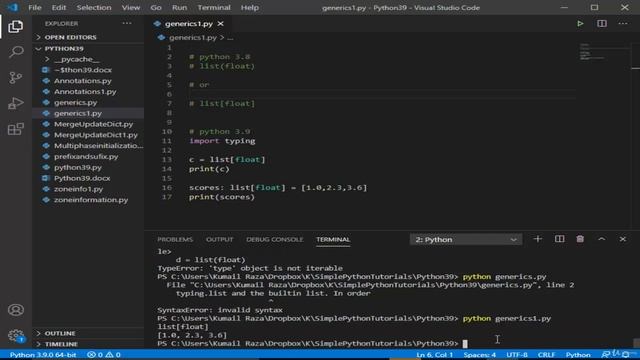Select the generics1.py editor tab
The height and width of the screenshot is (360, 640).
189,24
